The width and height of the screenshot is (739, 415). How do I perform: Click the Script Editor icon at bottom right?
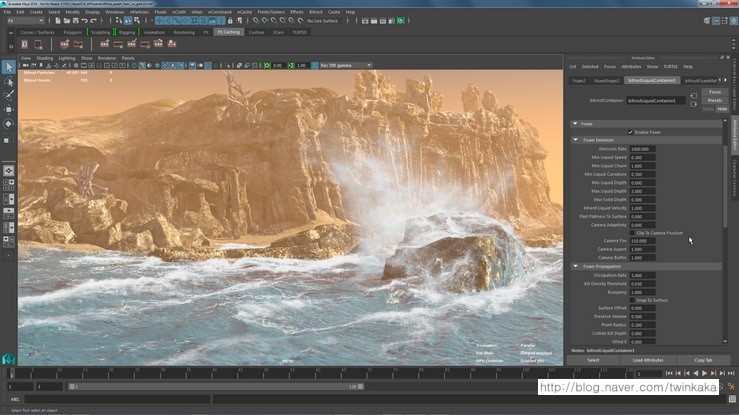pyautogui.click(x=732, y=399)
